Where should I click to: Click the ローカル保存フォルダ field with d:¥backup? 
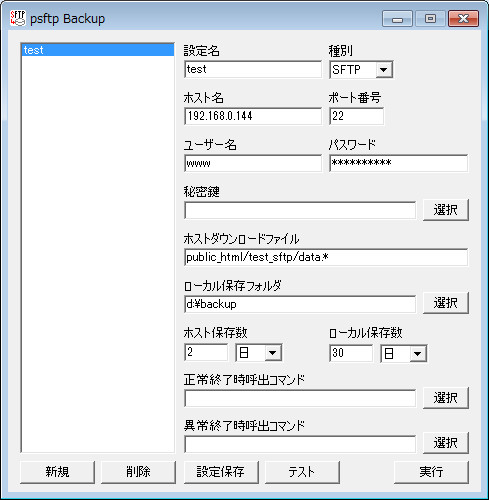pos(300,304)
